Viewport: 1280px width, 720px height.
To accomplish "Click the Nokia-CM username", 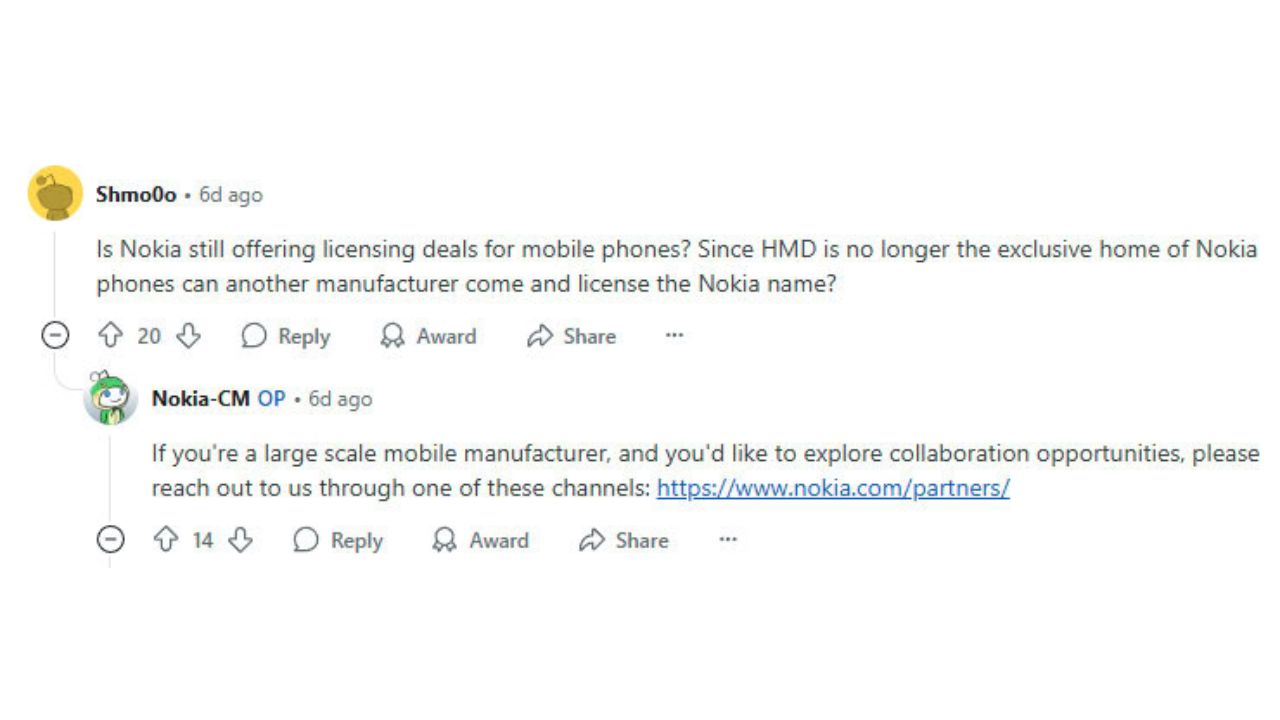I will tap(200, 398).
